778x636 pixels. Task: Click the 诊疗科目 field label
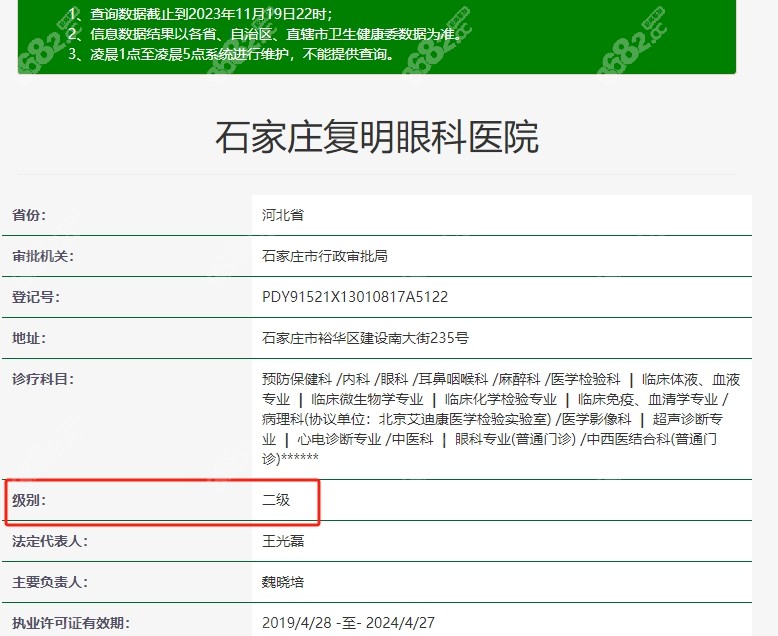point(42,379)
